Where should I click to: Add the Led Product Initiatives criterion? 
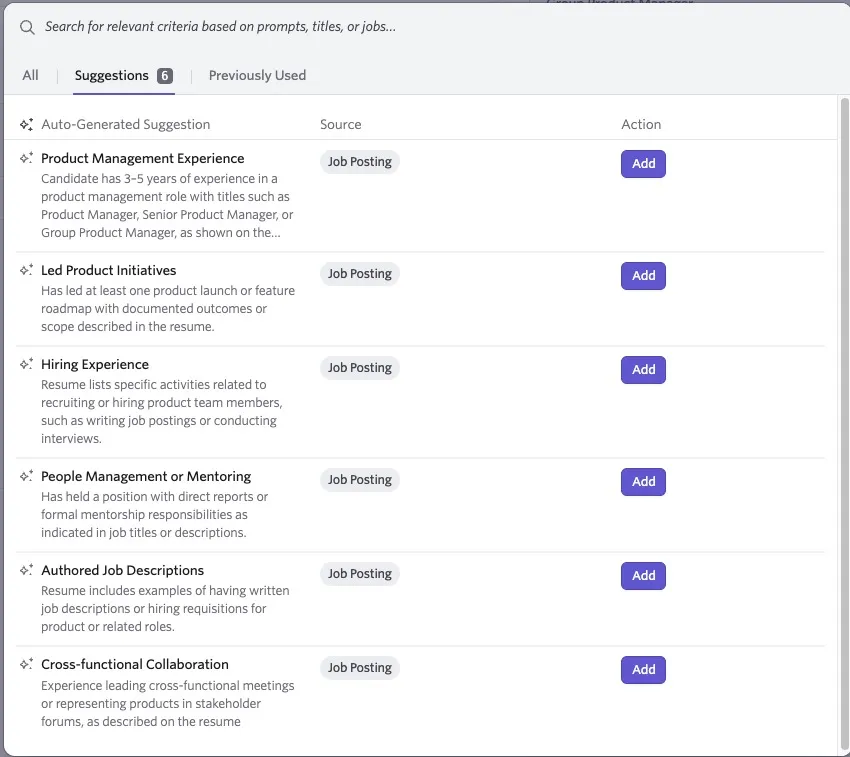(x=643, y=275)
